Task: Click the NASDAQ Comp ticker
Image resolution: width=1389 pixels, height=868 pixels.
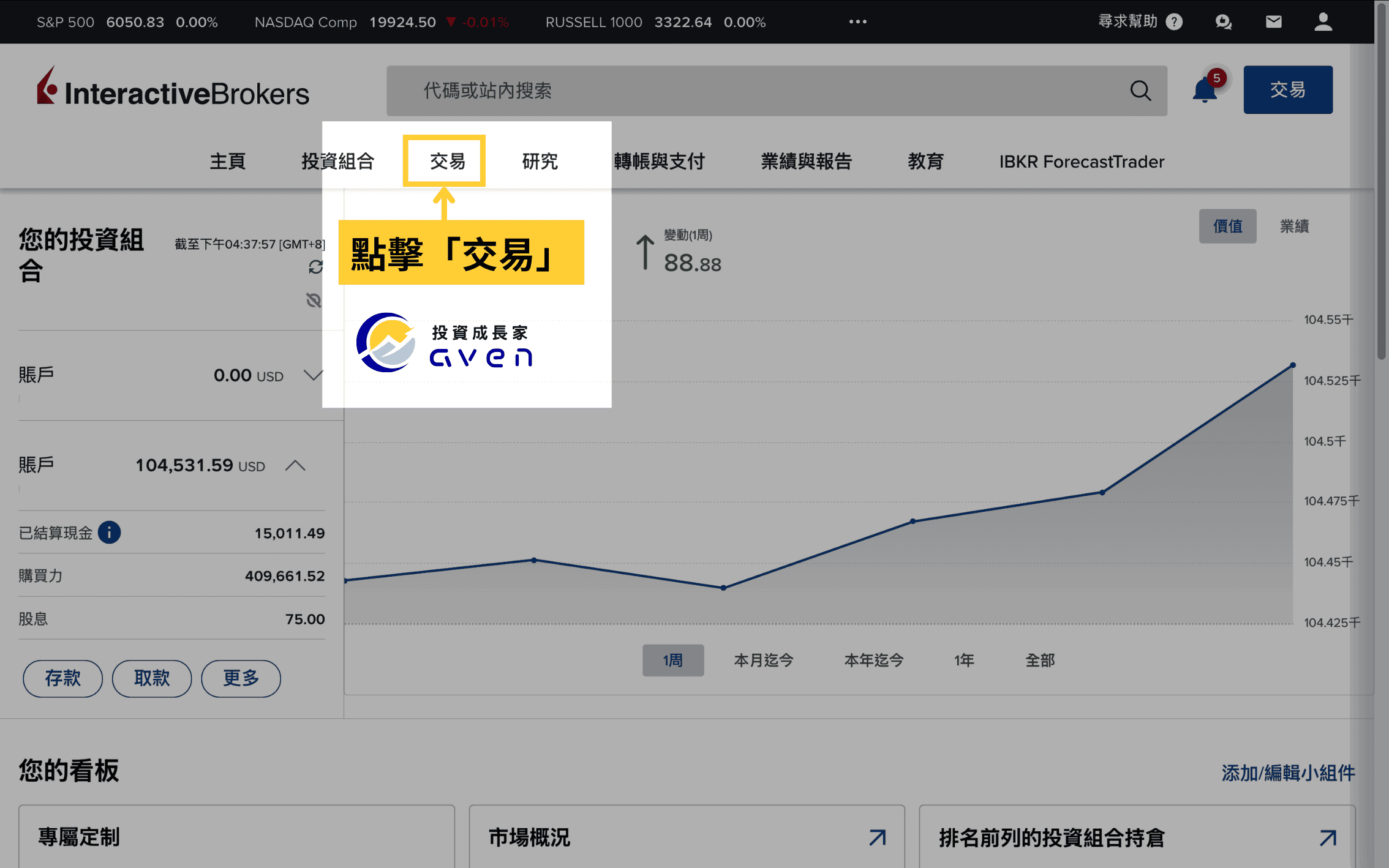Action: (x=382, y=22)
